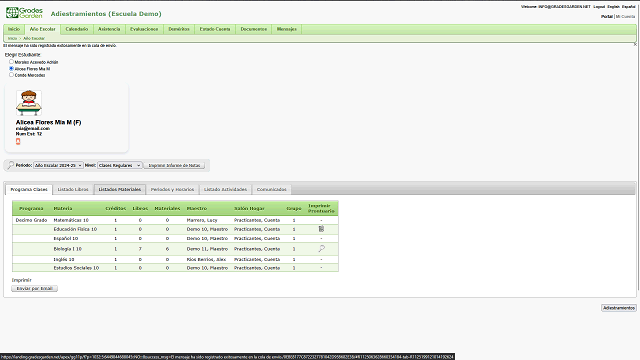Viewport: 640px width, 360px height.
Task: Open the Año Escolar menu tab
Action: (x=42, y=29)
